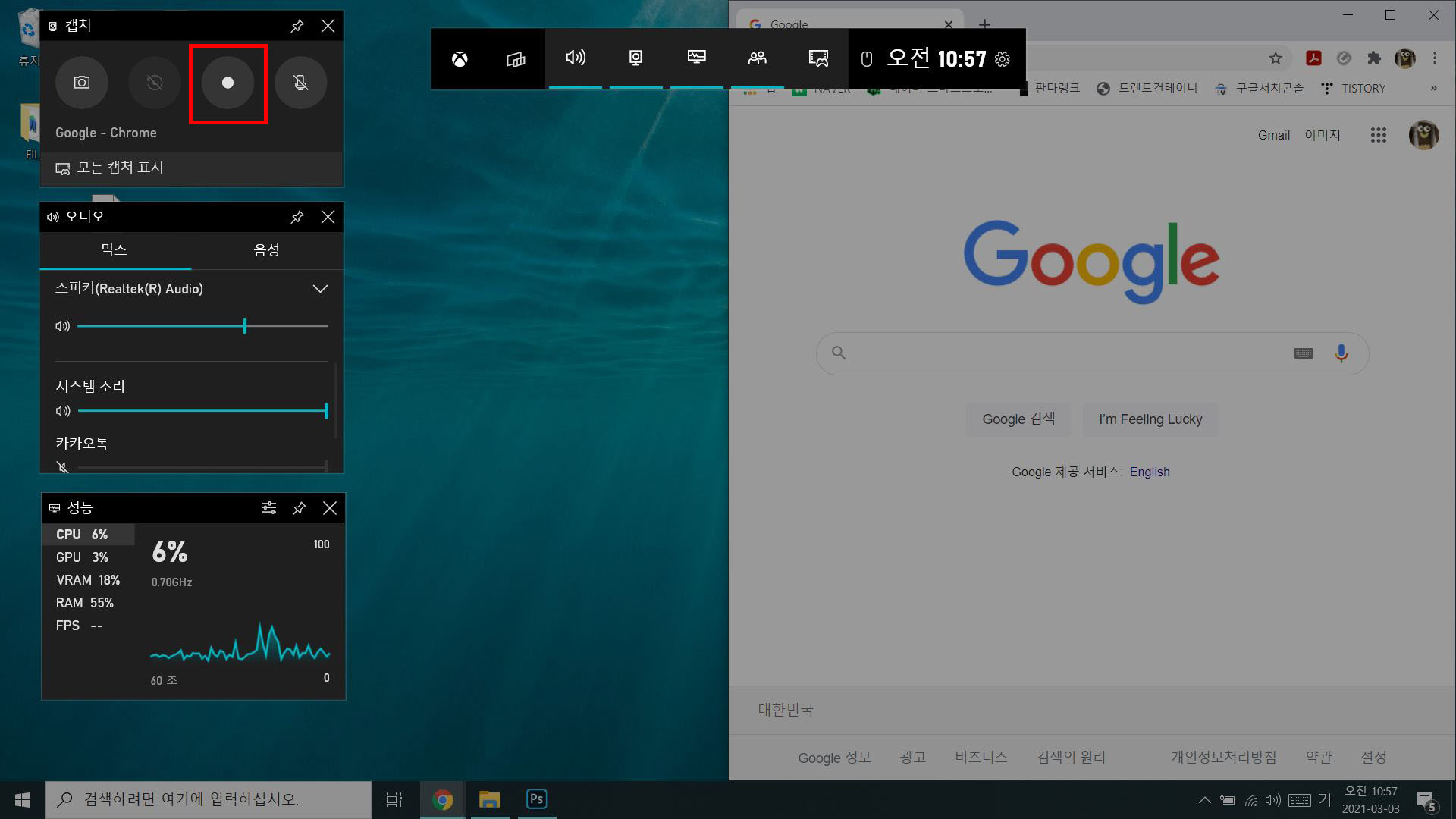Open the Xbox menu icon
The width and height of the screenshot is (1456, 819).
(460, 59)
